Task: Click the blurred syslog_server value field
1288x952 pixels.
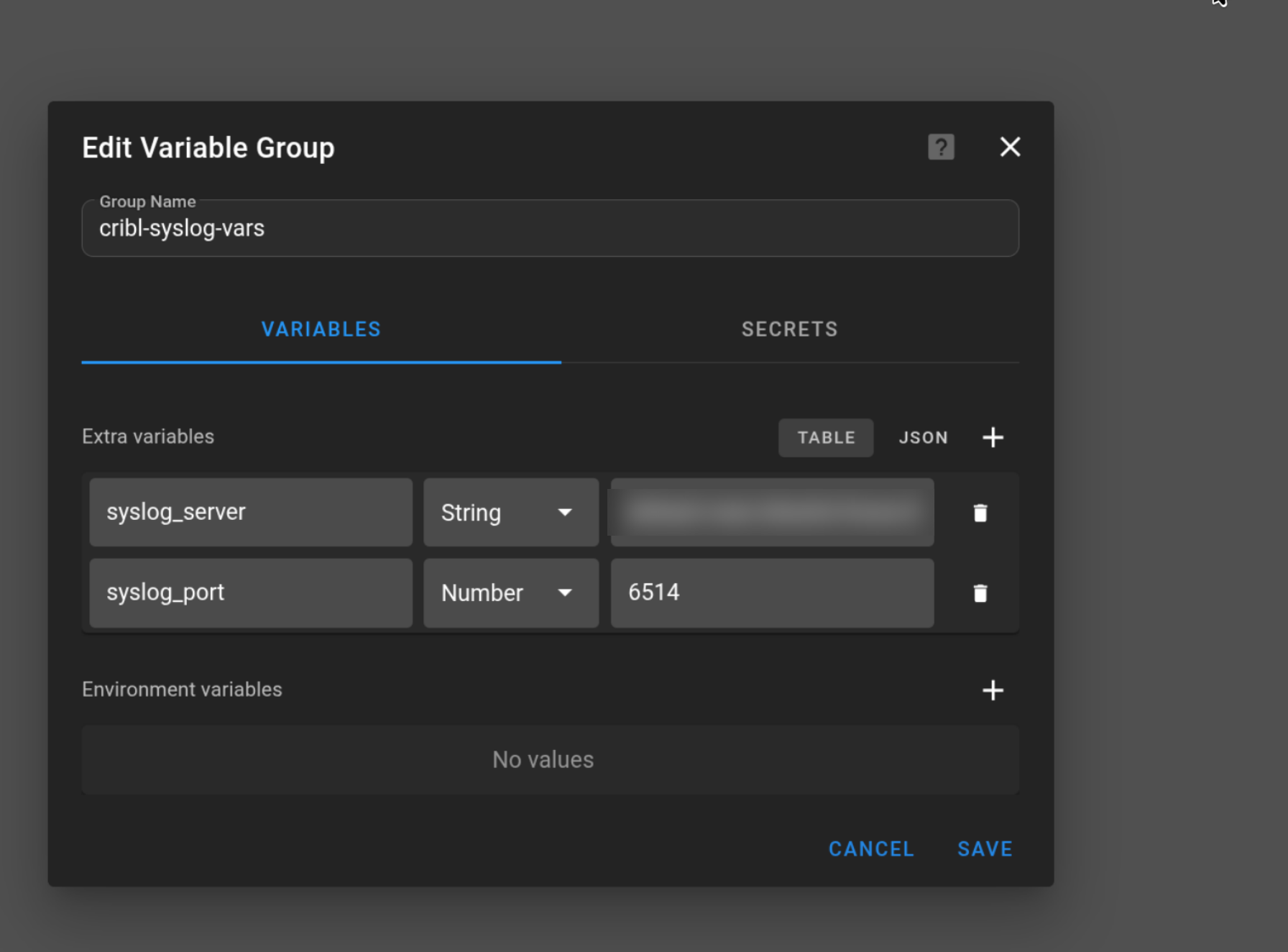Action: pos(773,513)
